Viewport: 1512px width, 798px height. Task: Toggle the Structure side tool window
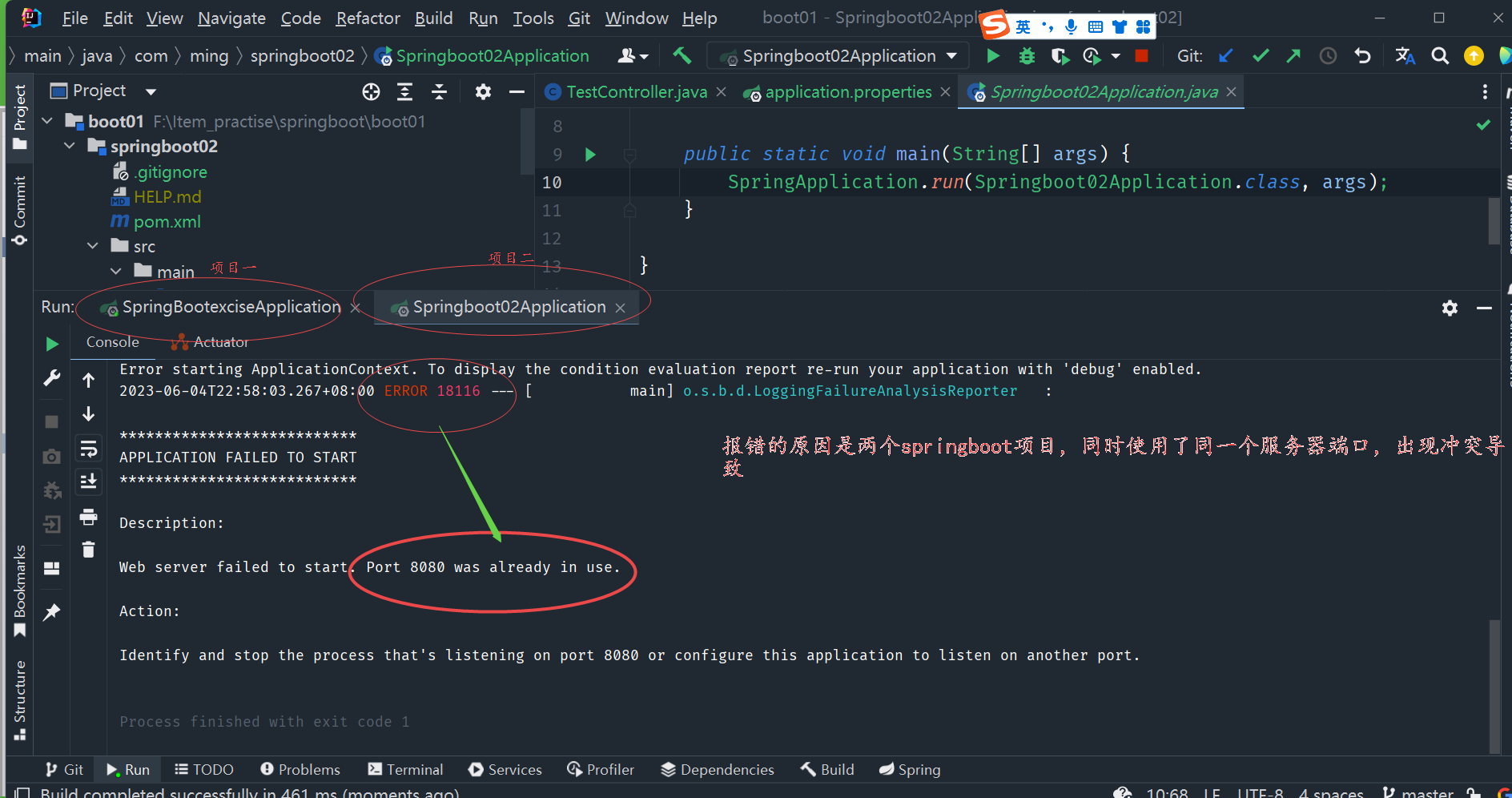tap(19, 699)
